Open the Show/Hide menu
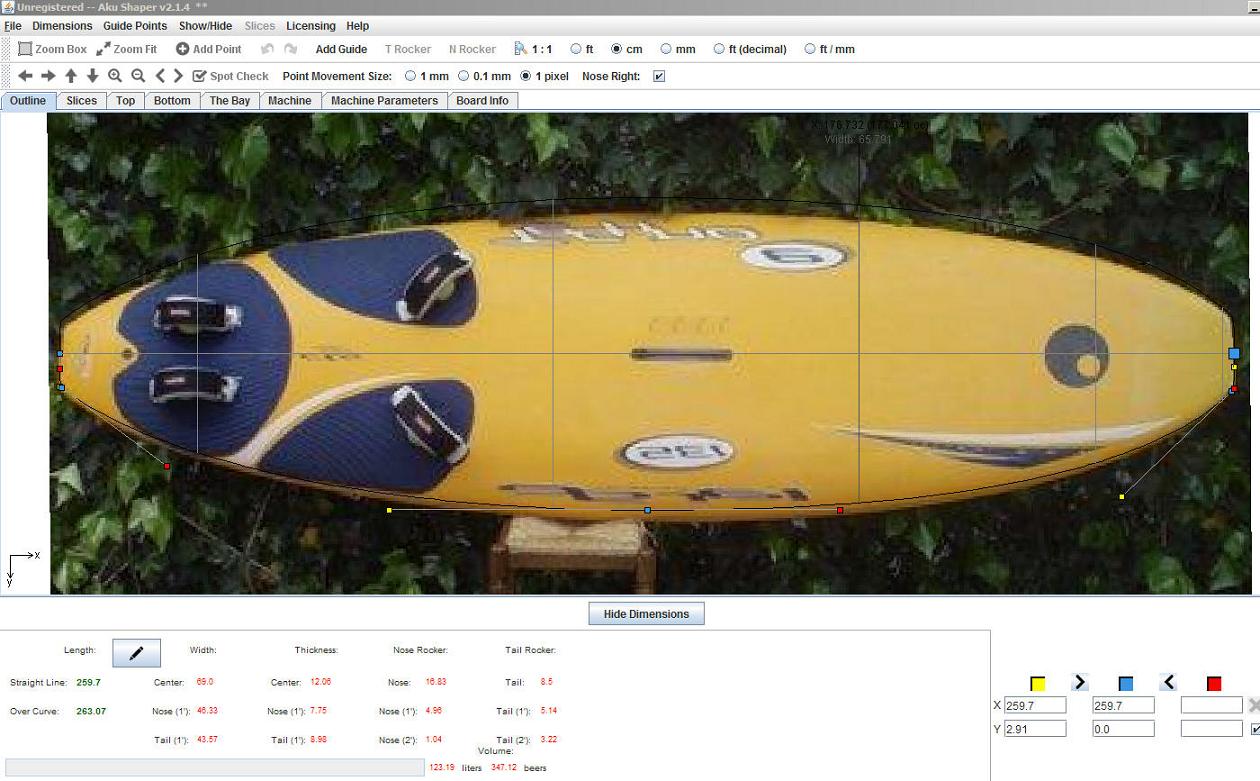This screenshot has height=781, width=1260. (205, 26)
